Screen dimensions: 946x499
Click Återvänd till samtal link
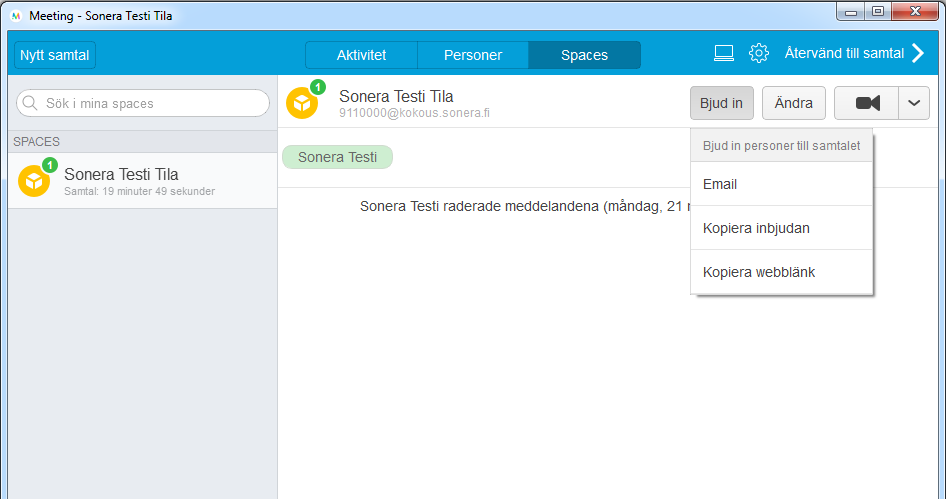point(844,53)
